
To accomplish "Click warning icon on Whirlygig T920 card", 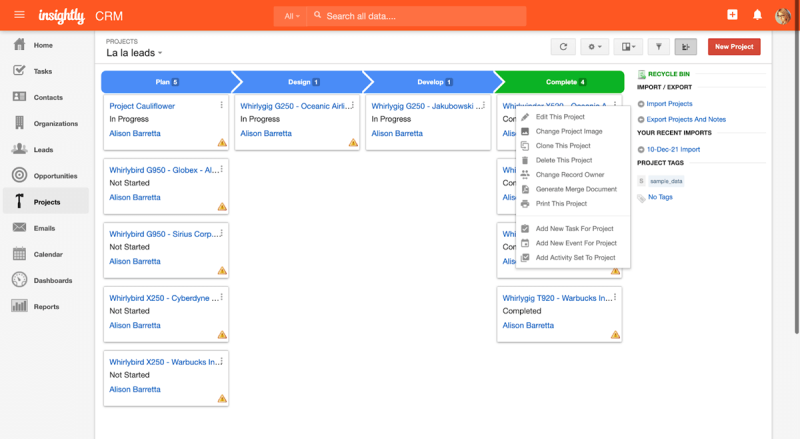I will (615, 335).
